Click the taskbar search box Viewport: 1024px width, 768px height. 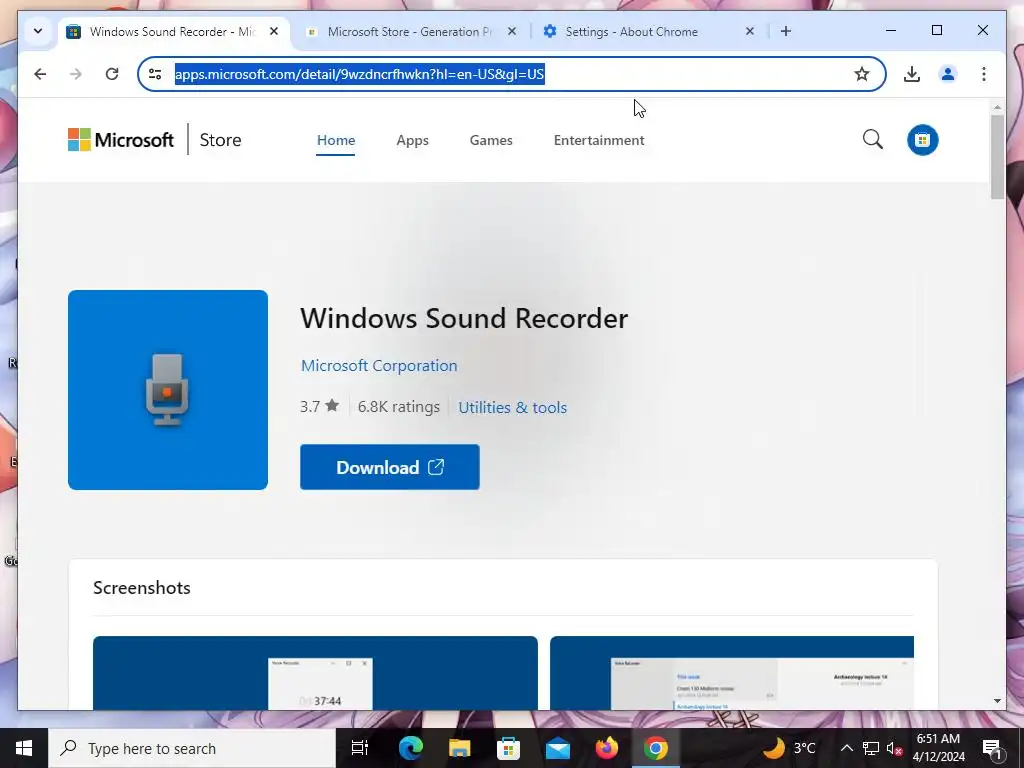pos(192,748)
